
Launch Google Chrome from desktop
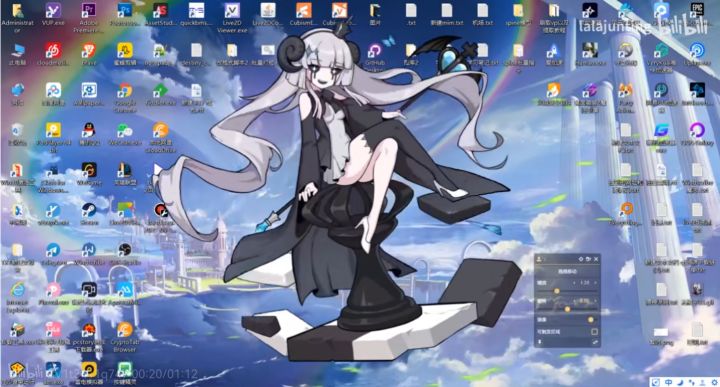(x=125, y=90)
